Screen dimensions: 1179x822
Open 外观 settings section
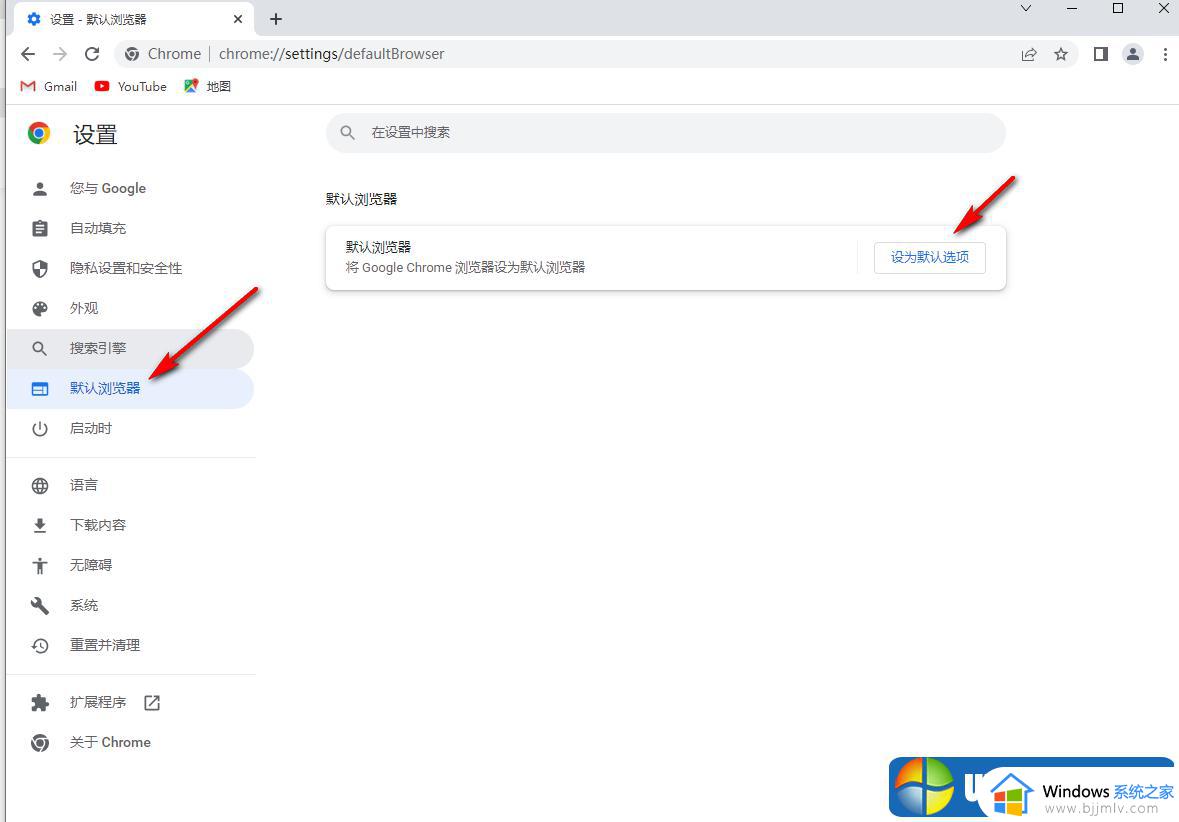(x=130, y=308)
